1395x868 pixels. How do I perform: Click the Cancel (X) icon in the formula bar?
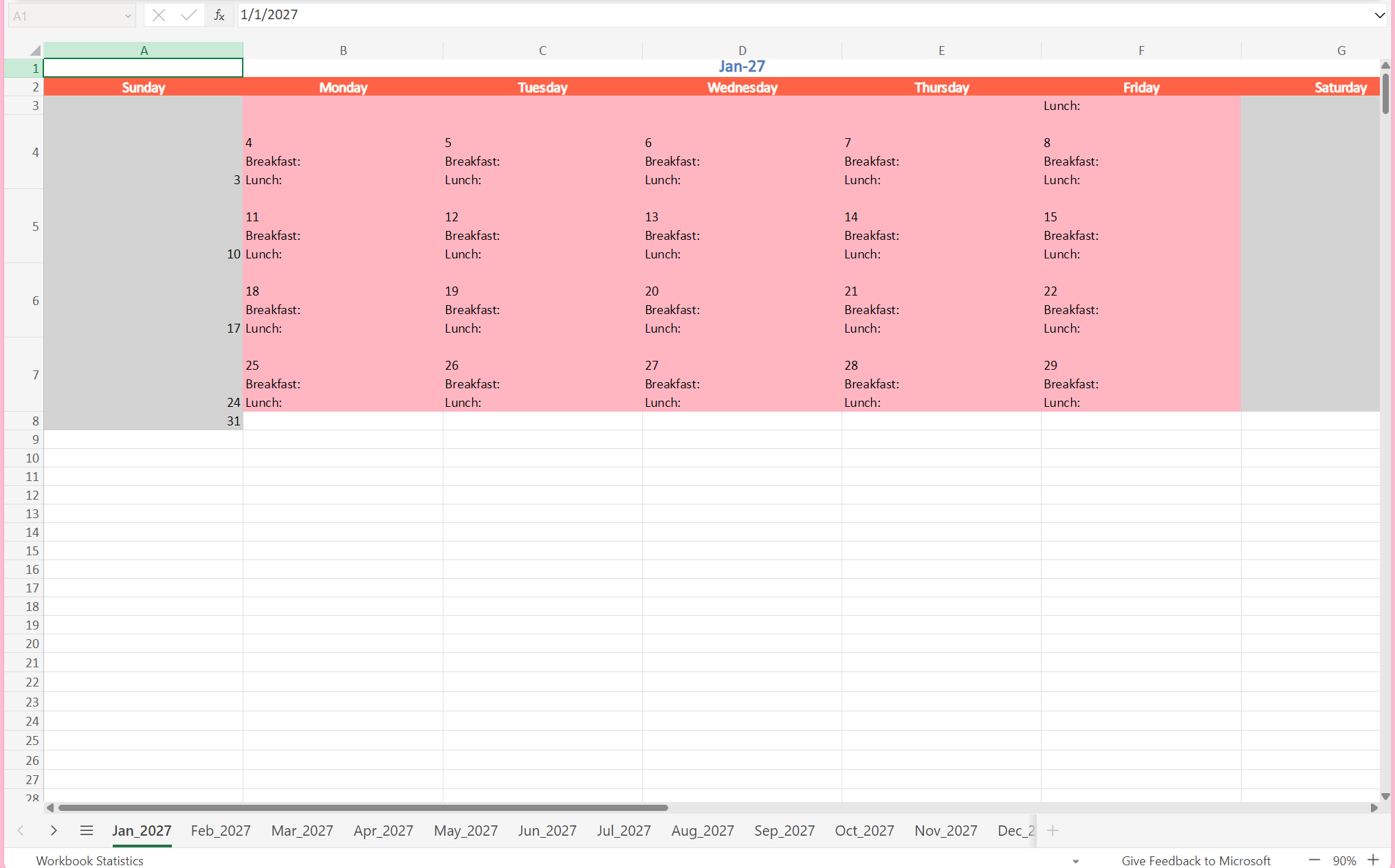tap(159, 14)
